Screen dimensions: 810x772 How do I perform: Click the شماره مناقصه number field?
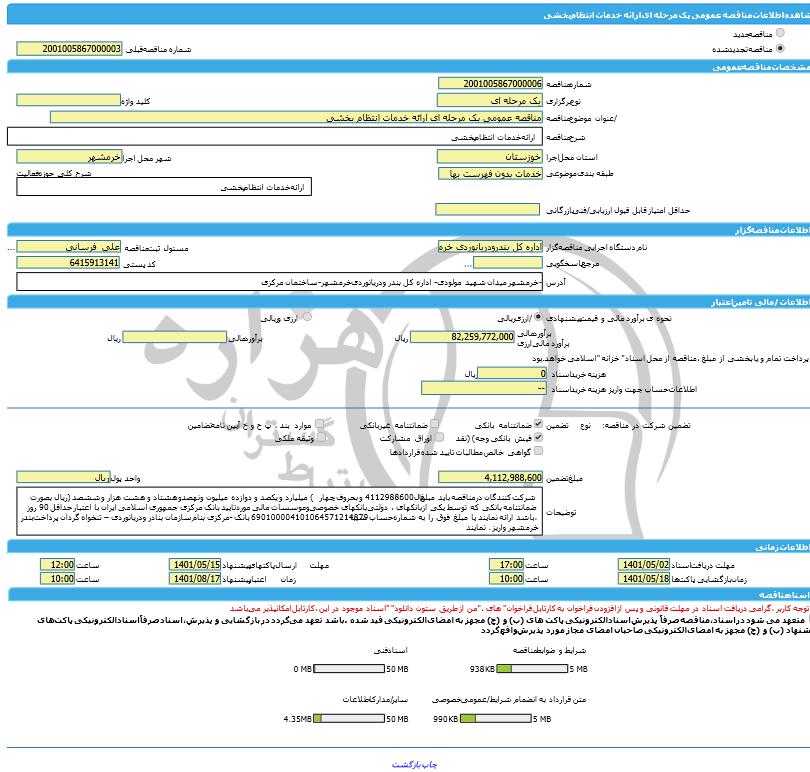490,86
